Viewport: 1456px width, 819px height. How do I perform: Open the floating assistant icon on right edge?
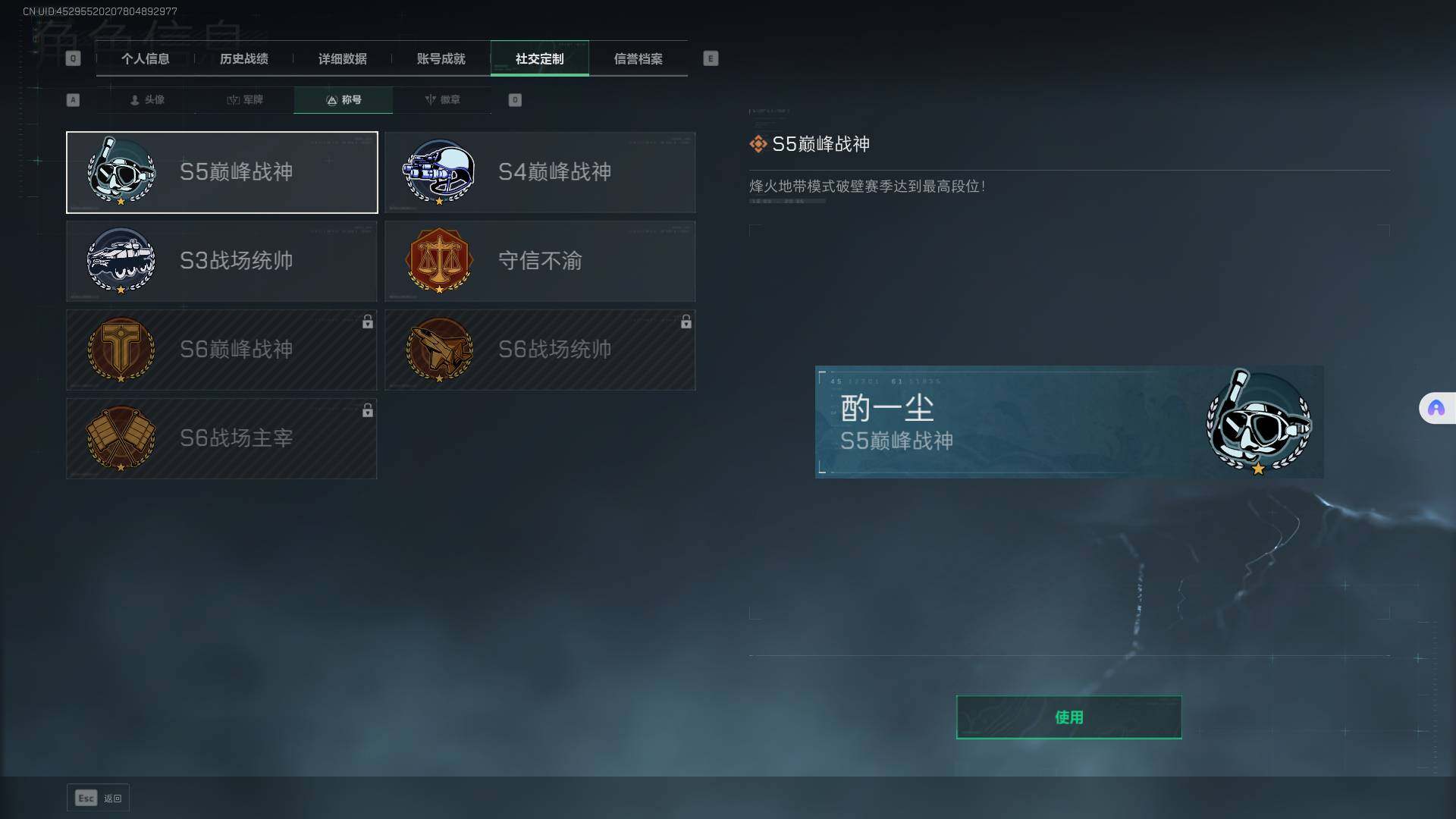click(1436, 409)
